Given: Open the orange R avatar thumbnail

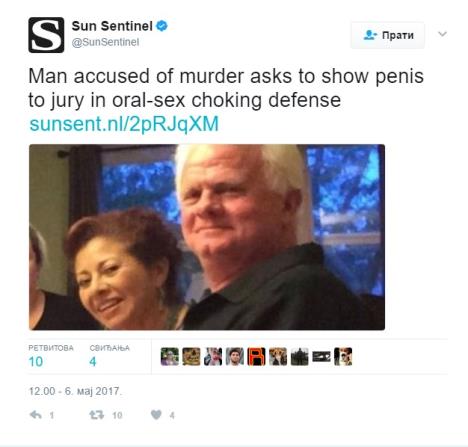Looking at the screenshot, I should (x=256, y=356).
